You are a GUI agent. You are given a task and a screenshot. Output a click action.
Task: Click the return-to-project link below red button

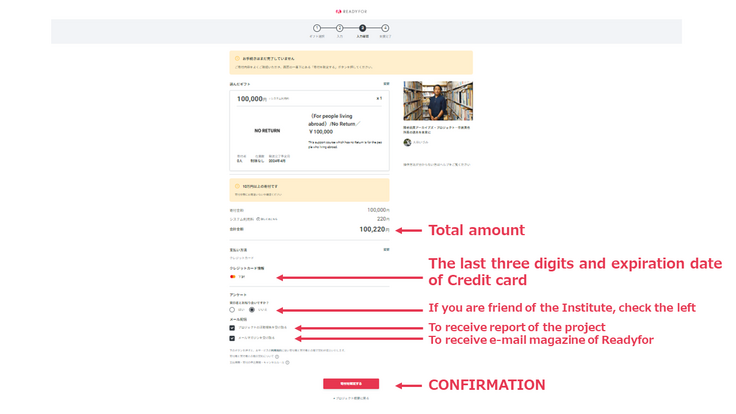[x=351, y=399]
